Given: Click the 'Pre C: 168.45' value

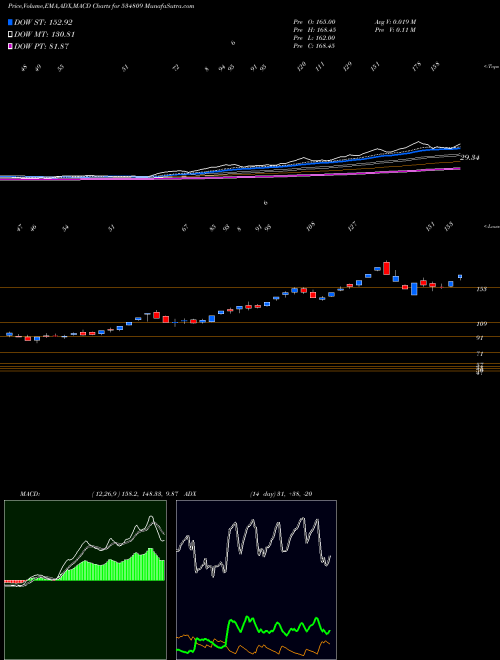Looking at the screenshot, I should (x=314, y=46).
